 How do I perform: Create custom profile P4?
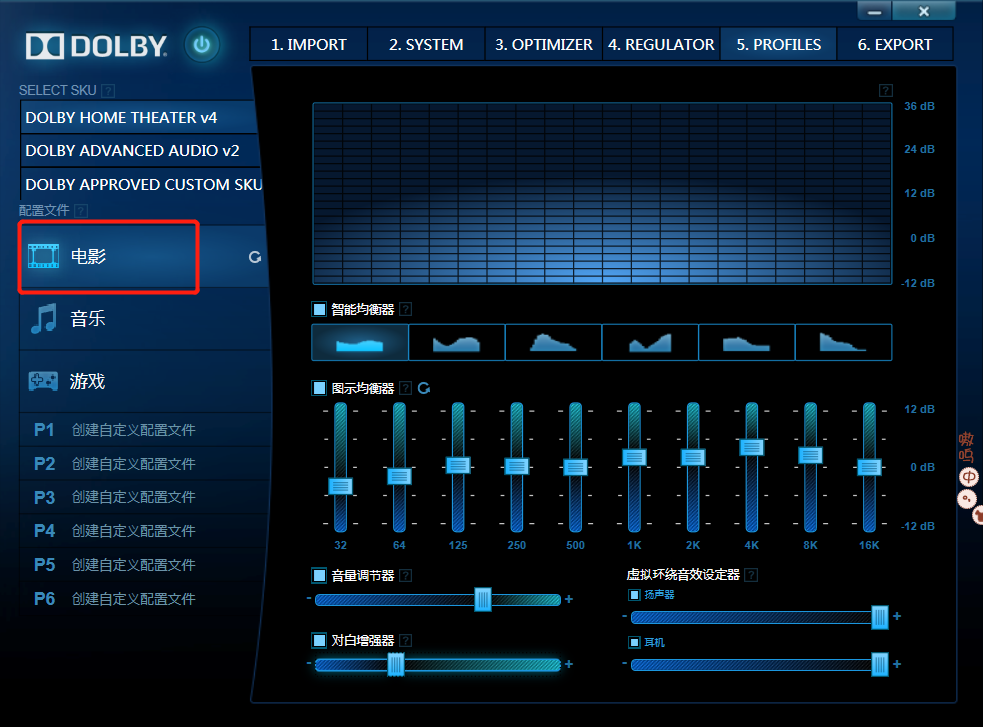coord(144,531)
